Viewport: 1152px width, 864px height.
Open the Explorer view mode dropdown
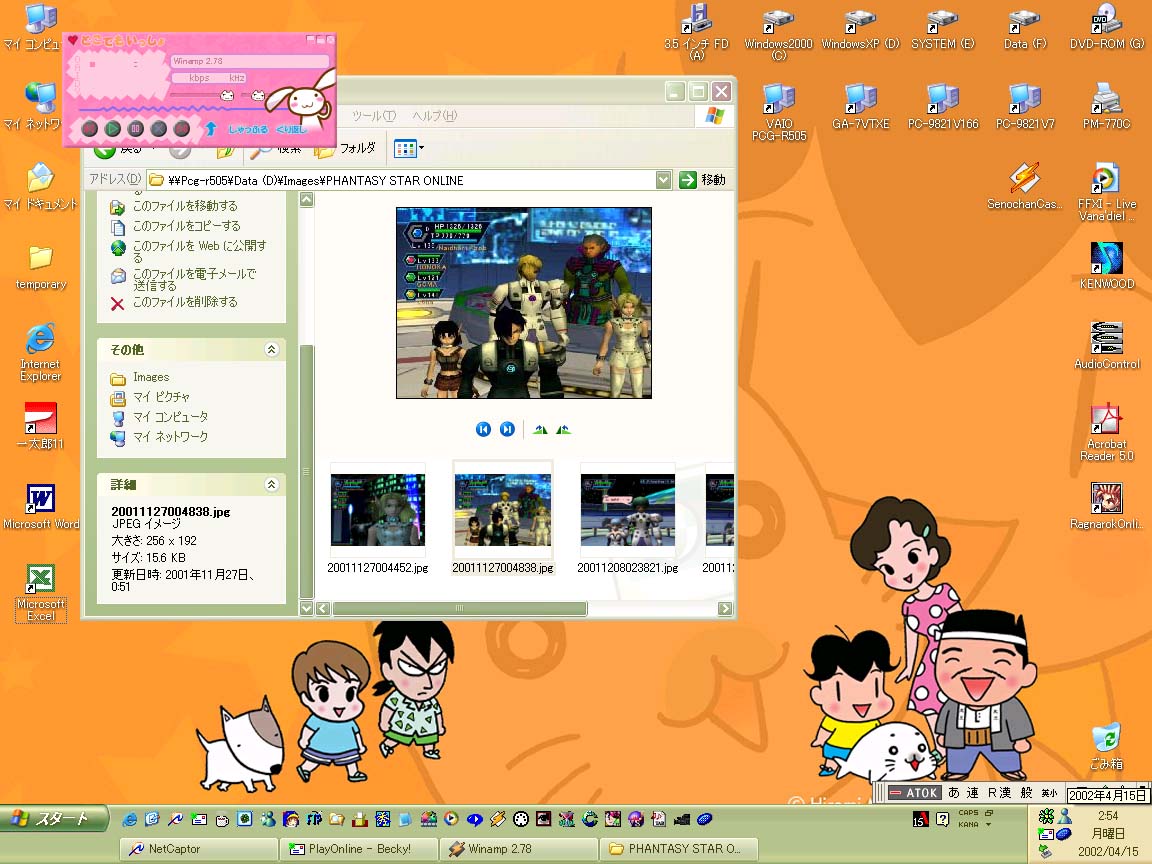[409, 148]
